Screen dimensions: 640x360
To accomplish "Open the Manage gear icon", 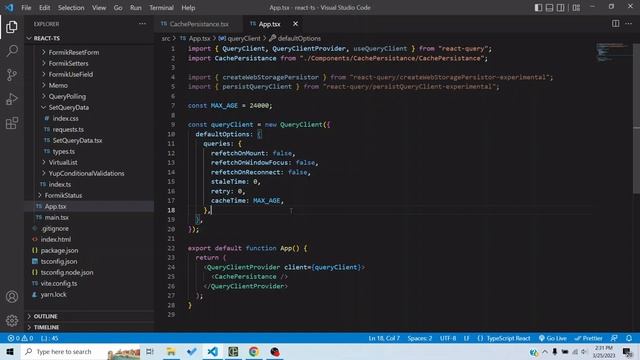I will click(12, 320).
